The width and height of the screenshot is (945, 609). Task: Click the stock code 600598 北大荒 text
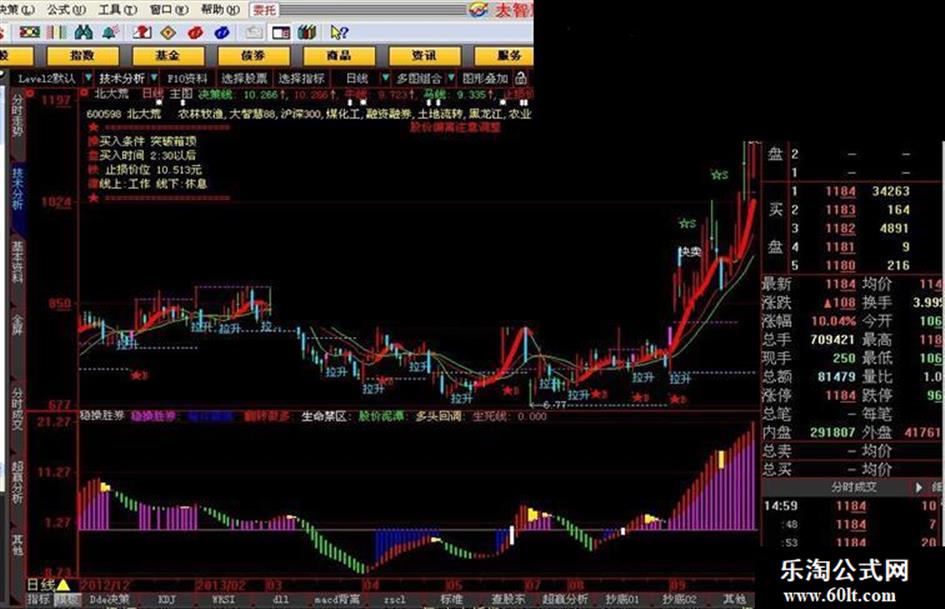124,113
